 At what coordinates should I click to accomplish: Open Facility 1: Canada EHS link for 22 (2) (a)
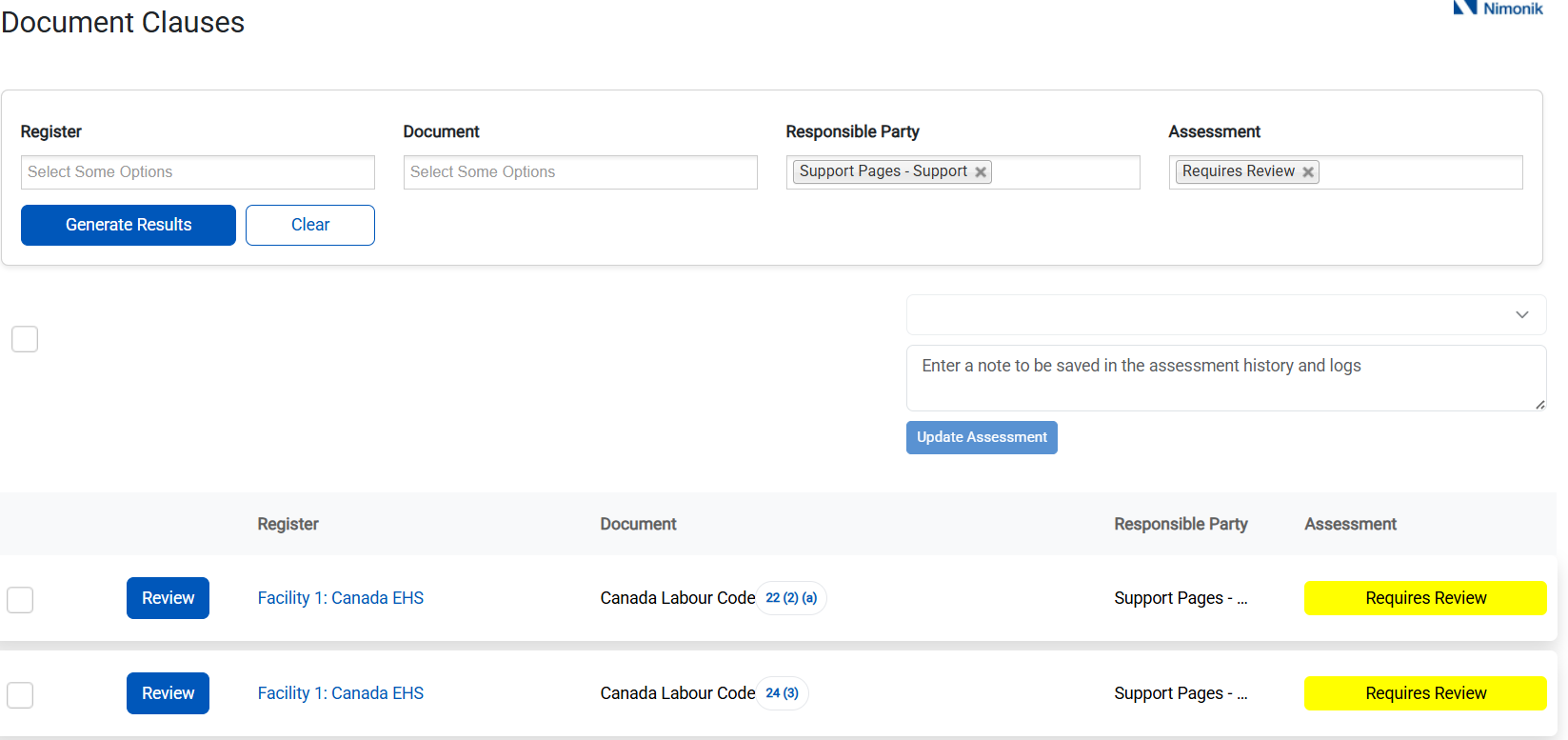tap(341, 598)
